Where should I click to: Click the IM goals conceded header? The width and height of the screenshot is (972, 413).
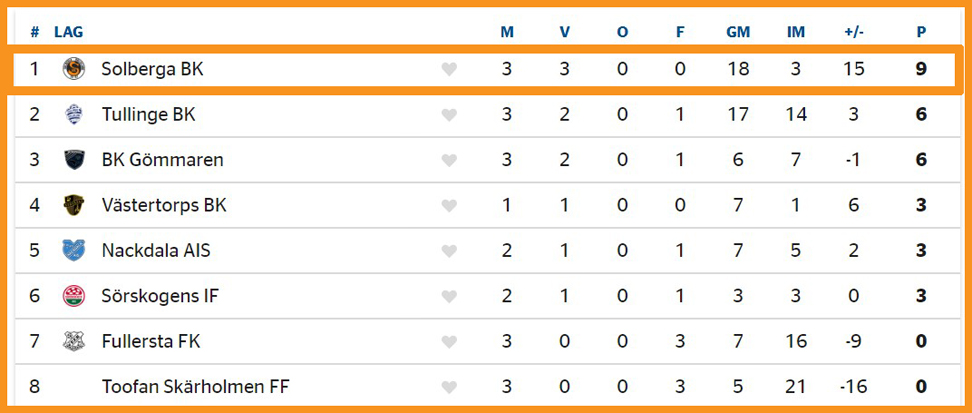795,32
